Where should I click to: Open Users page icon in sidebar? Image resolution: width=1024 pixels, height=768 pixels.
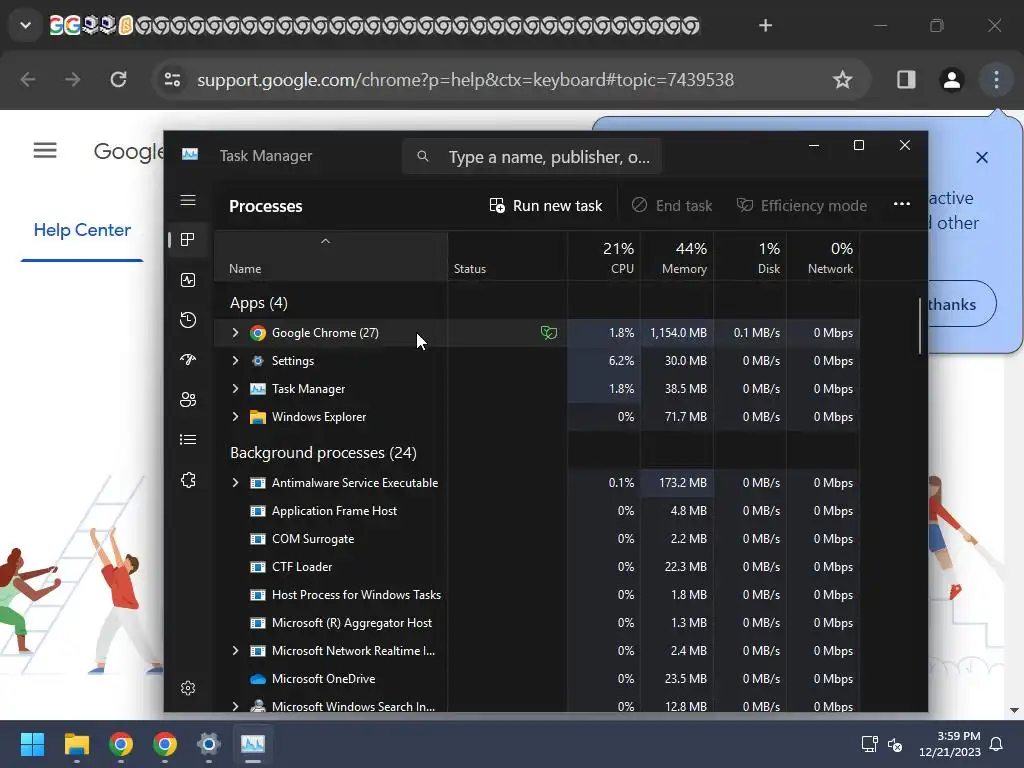click(188, 400)
